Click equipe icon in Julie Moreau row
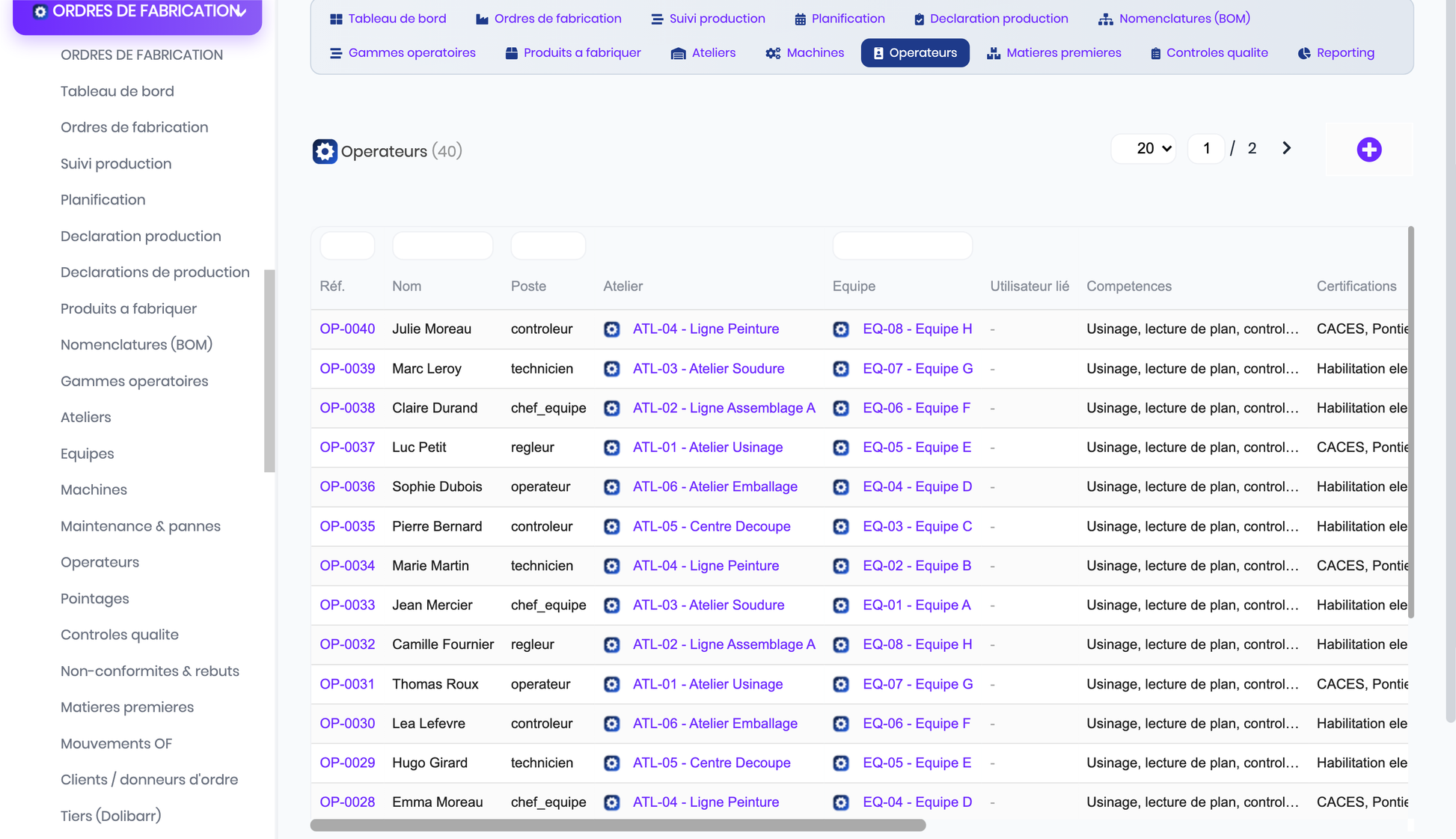This screenshot has height=839, width=1456. coord(841,329)
